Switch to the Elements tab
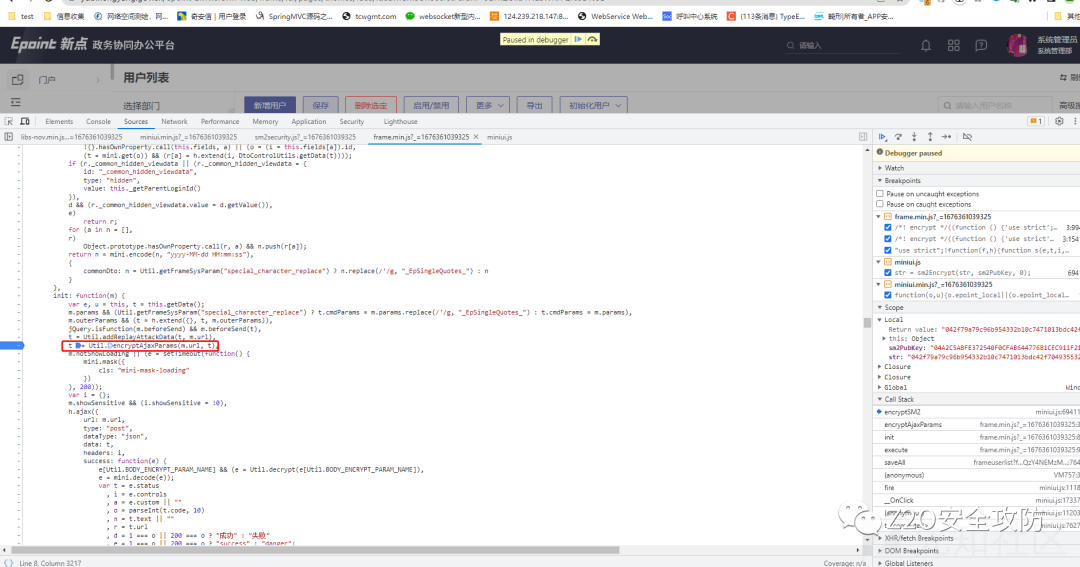 click(x=59, y=121)
